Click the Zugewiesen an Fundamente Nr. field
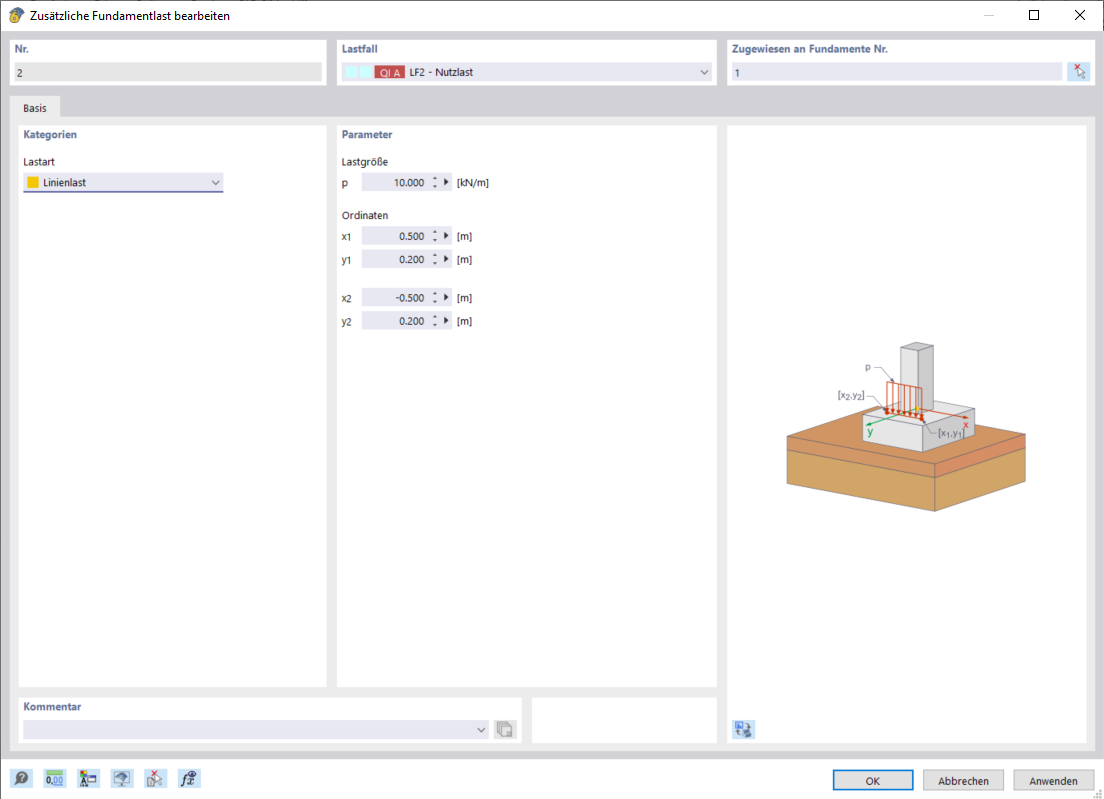This screenshot has height=799, width=1104. [896, 72]
